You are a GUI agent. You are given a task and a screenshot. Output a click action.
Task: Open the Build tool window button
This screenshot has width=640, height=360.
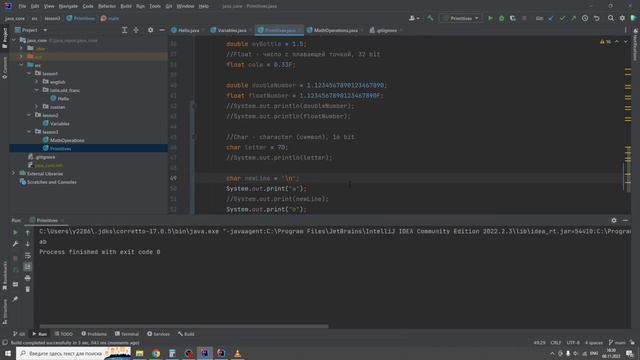(x=186, y=334)
